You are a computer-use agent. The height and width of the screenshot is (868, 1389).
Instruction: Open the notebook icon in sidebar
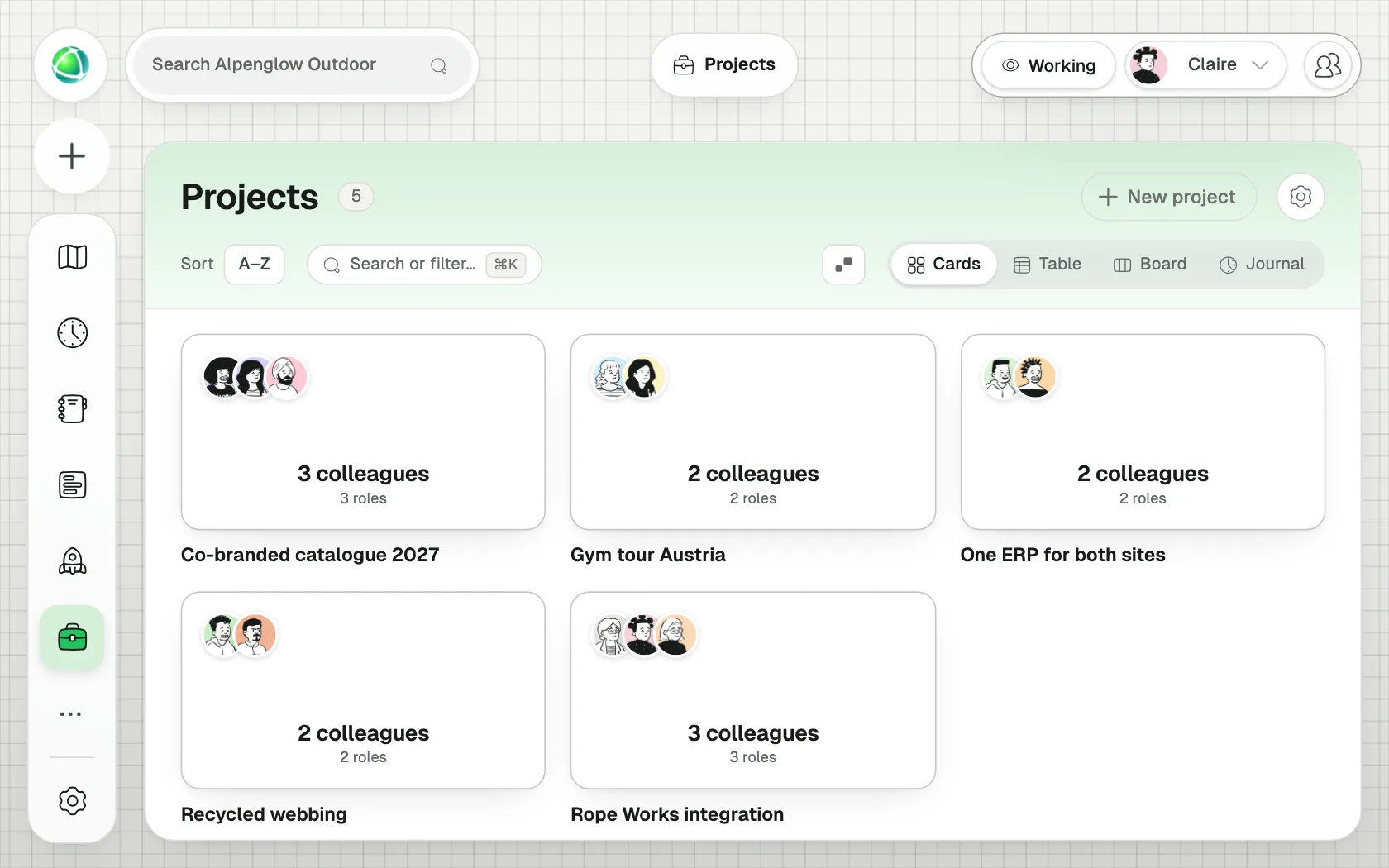click(73, 409)
